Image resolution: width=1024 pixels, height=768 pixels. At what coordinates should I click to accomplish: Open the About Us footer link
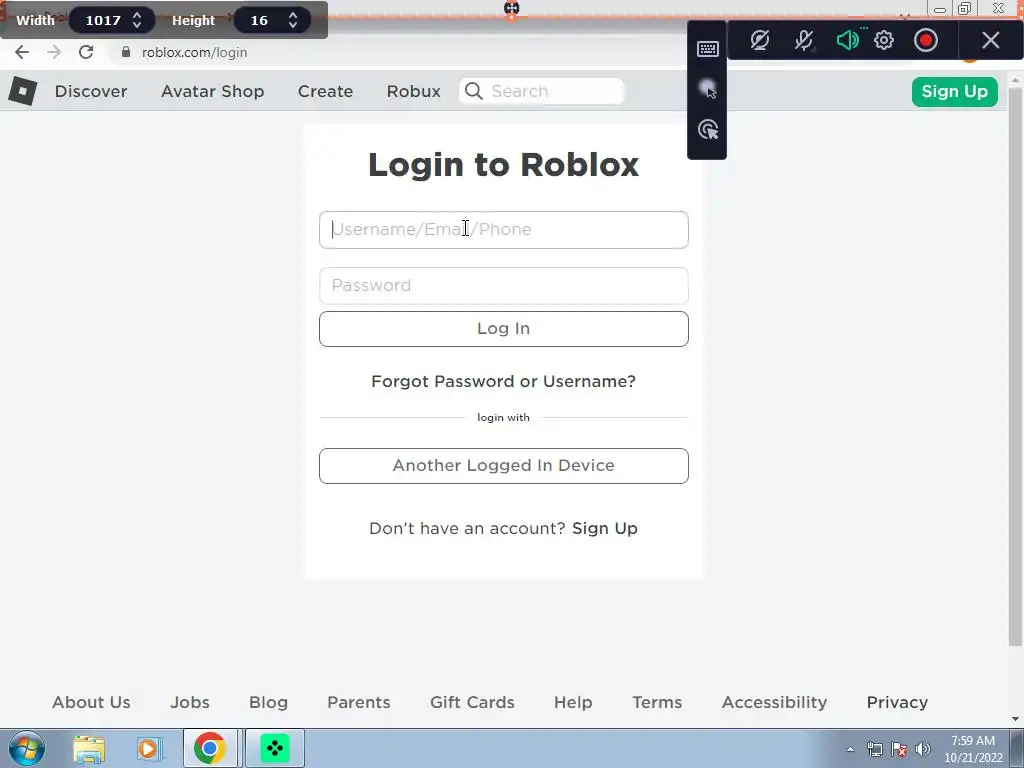click(91, 702)
